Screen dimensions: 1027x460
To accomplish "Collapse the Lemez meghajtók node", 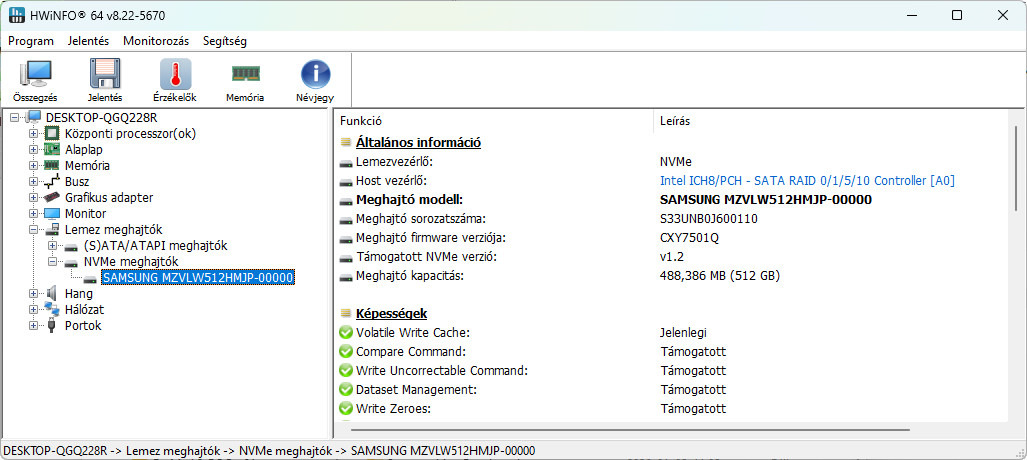I will (34, 229).
